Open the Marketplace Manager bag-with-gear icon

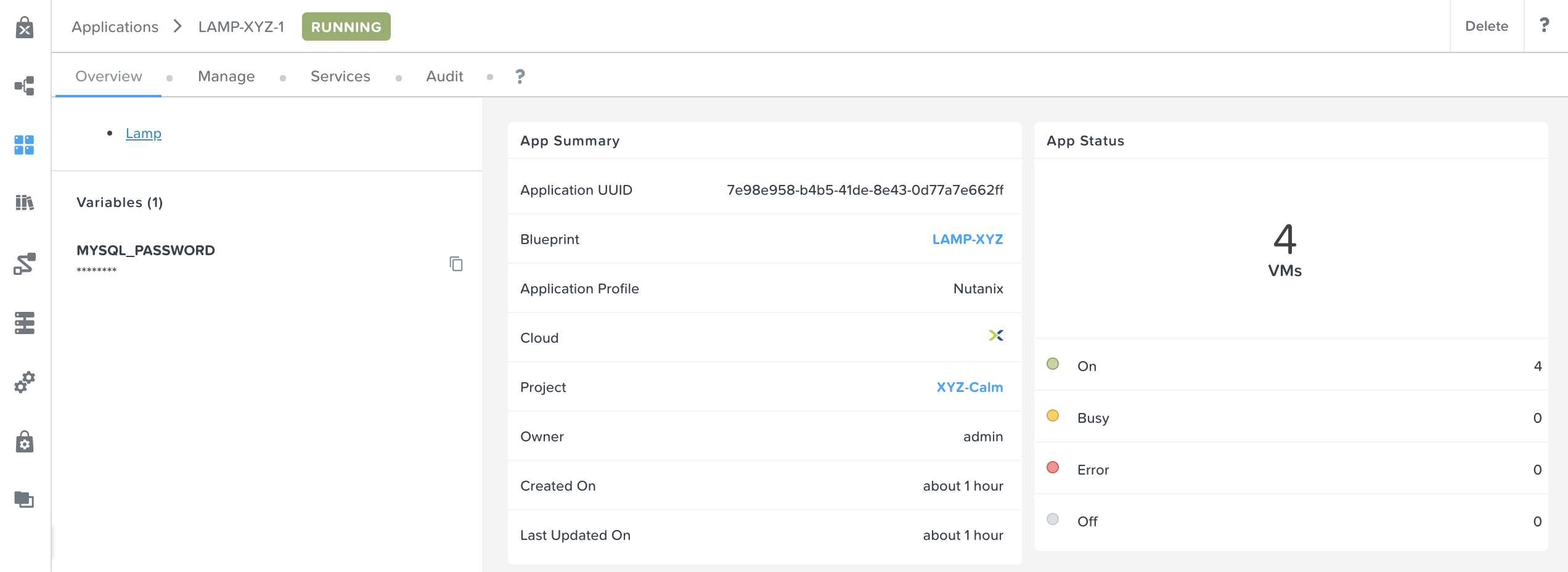coord(25,441)
